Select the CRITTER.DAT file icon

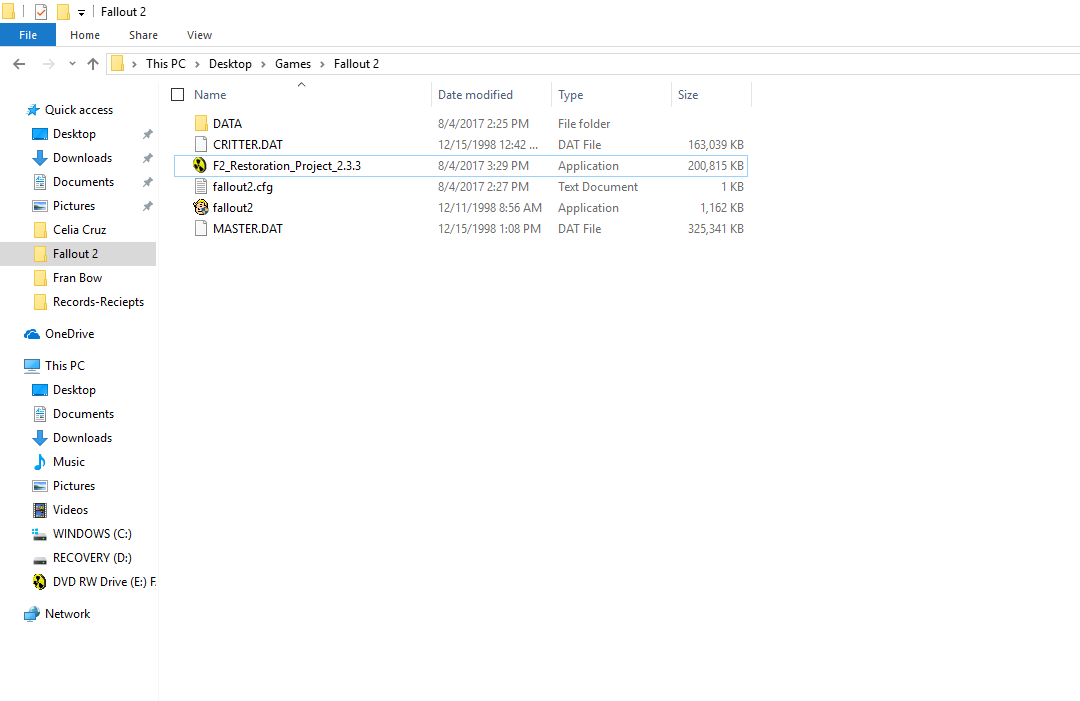200,145
